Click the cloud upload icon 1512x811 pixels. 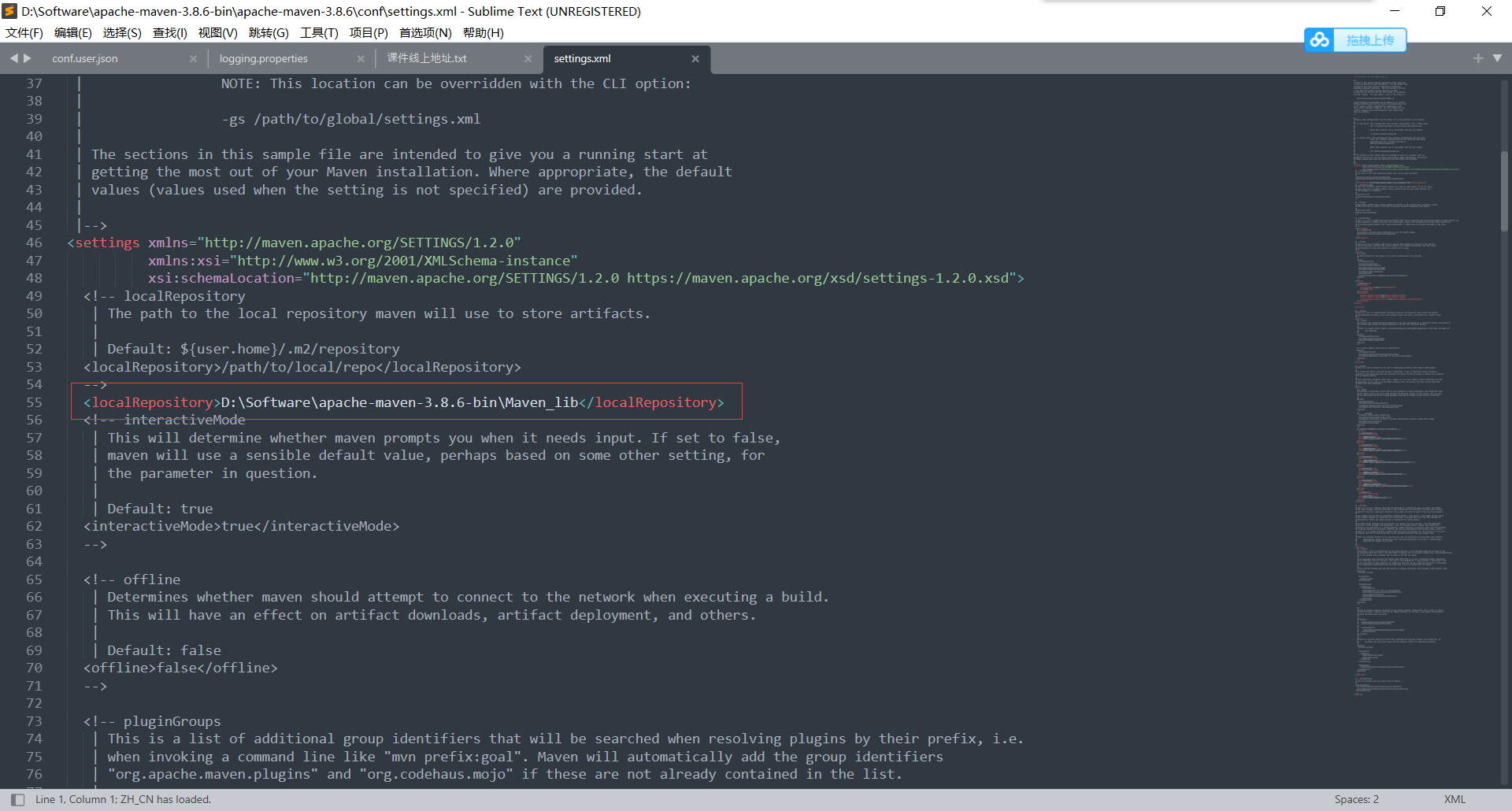(x=1320, y=39)
